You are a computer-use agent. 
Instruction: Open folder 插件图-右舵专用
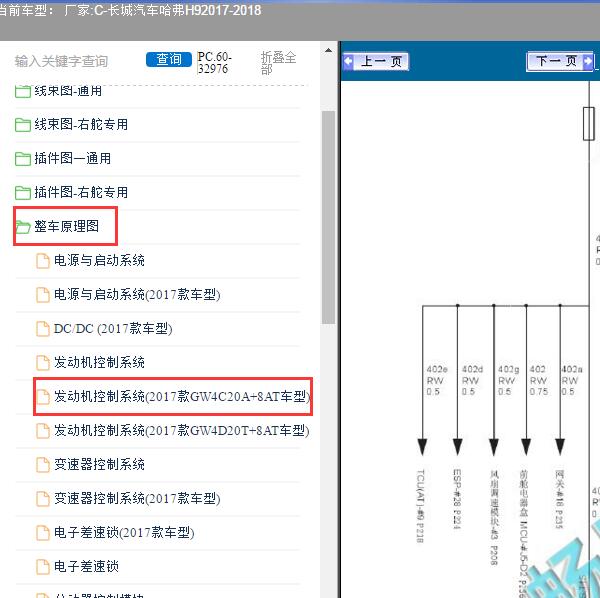coord(81,192)
